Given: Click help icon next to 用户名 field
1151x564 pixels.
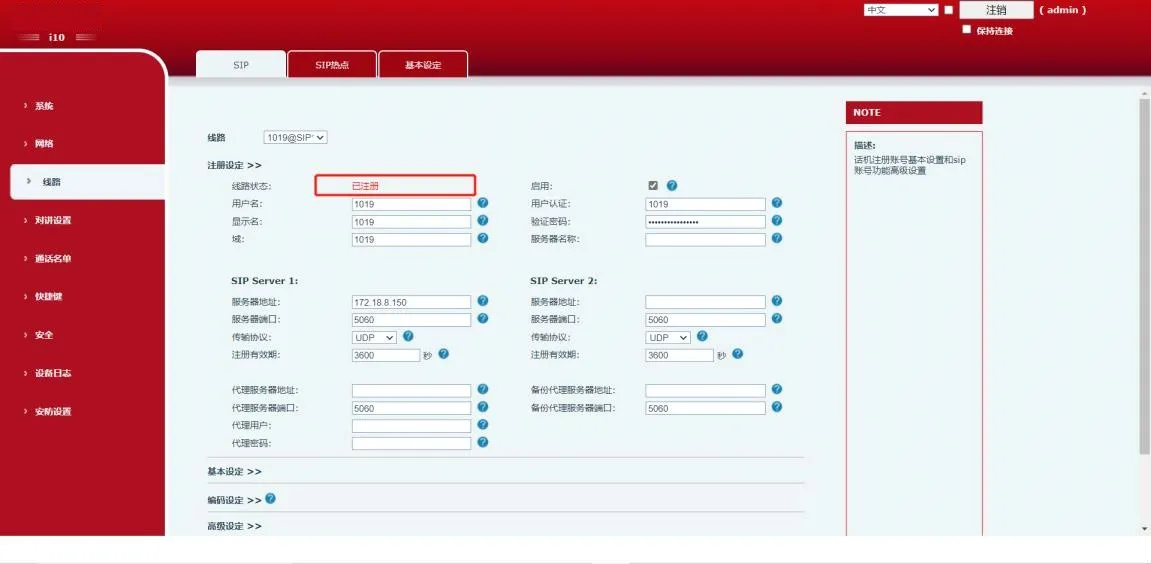Looking at the screenshot, I should pos(483,203).
